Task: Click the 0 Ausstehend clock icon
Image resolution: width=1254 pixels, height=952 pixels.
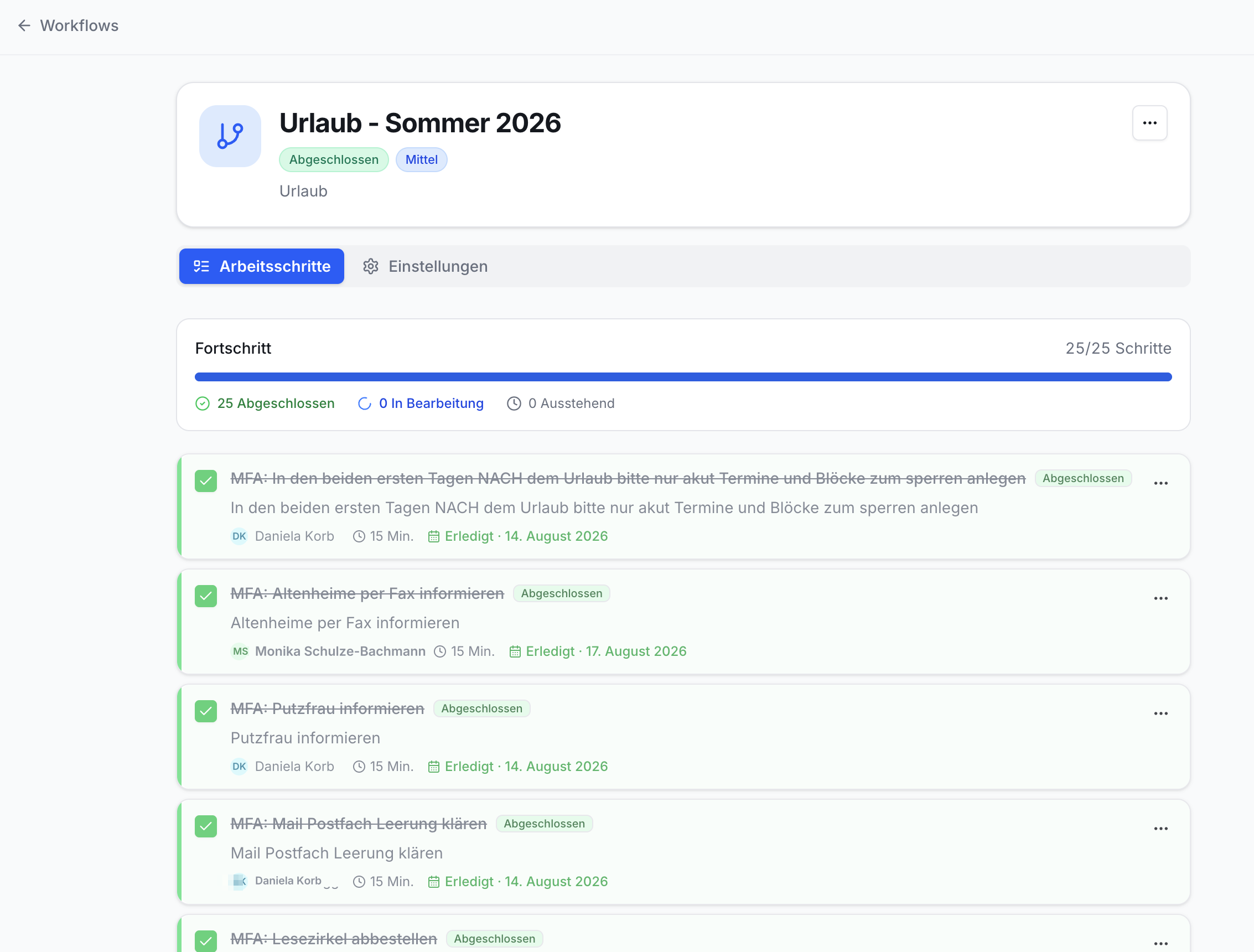Action: 514,403
